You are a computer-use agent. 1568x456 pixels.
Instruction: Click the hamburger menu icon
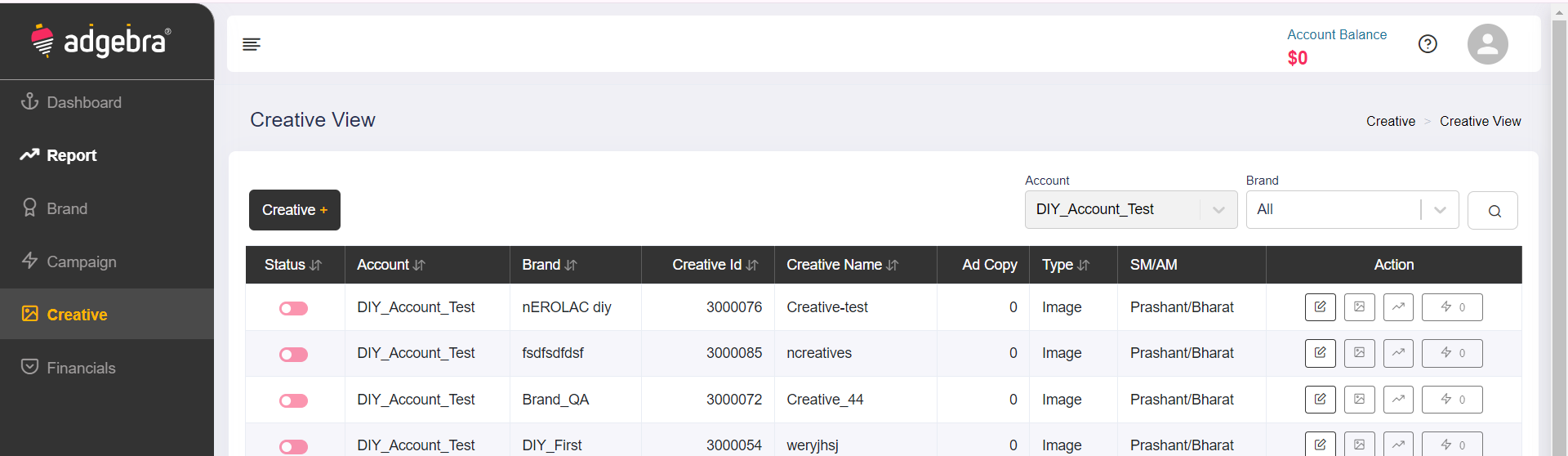(x=252, y=44)
